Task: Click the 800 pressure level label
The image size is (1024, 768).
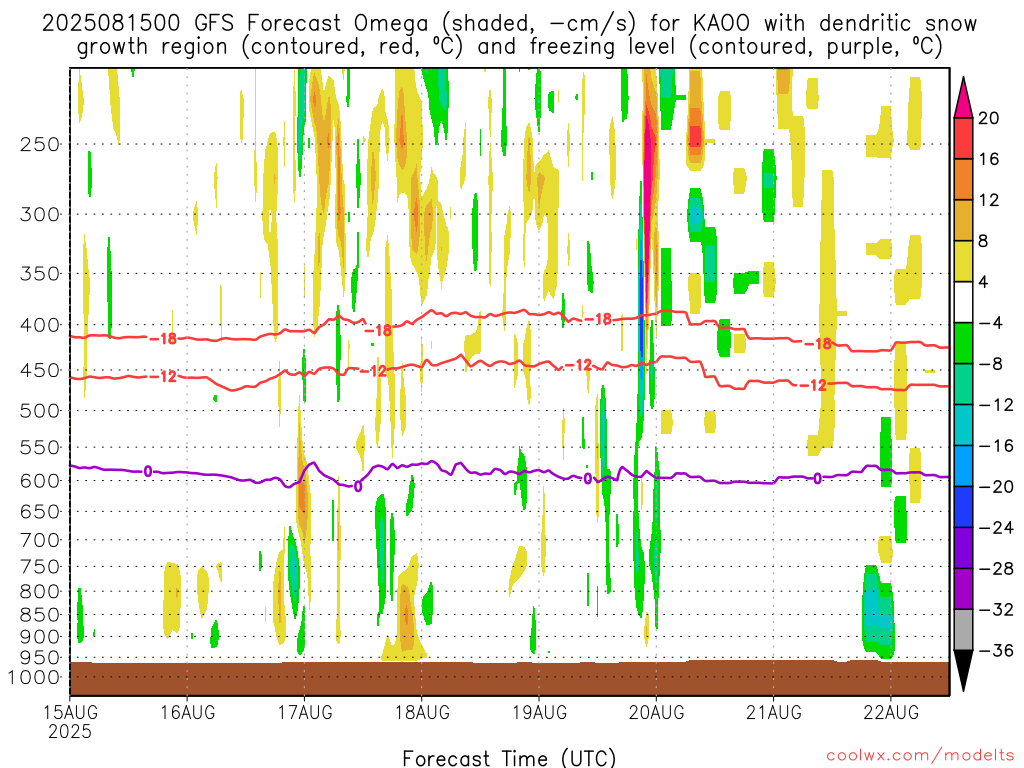Action: (40, 592)
